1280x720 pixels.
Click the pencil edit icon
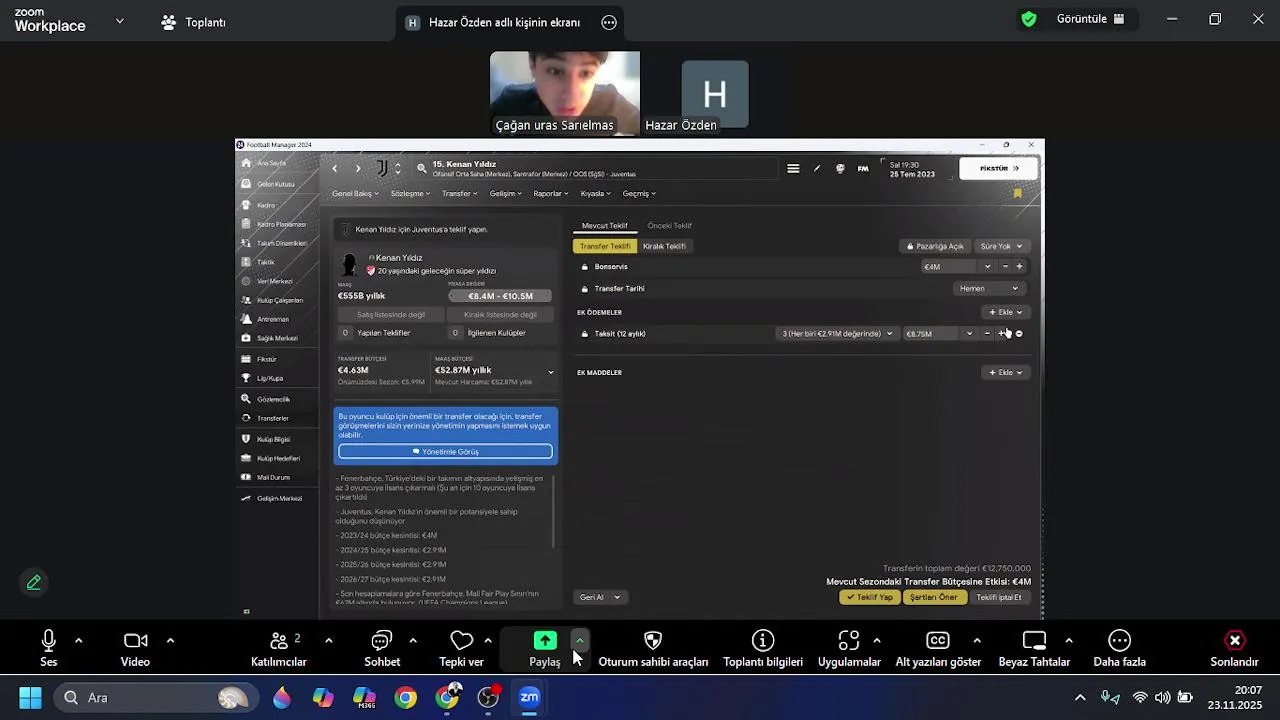(817, 168)
